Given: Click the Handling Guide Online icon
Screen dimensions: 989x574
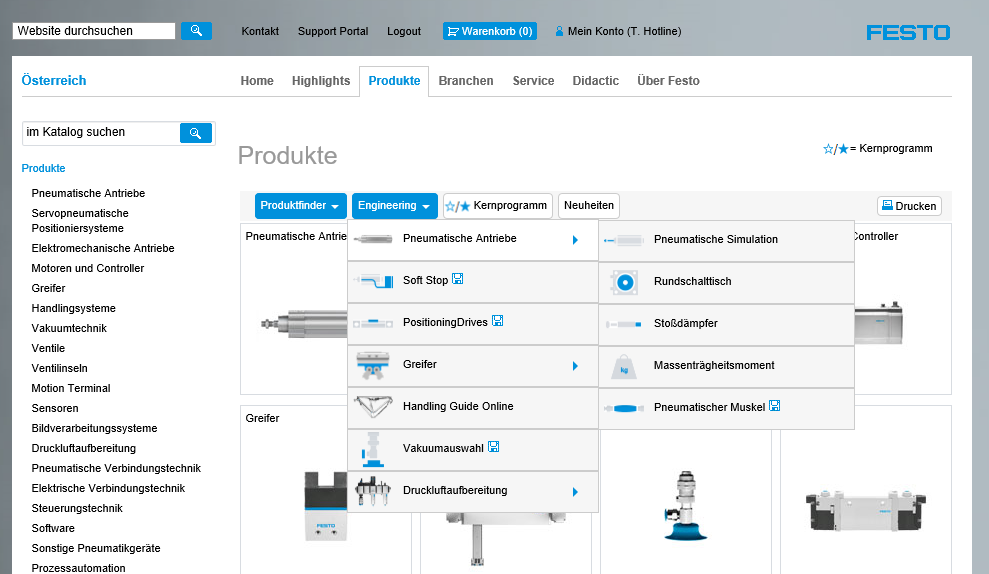Looking at the screenshot, I should pos(373,407).
